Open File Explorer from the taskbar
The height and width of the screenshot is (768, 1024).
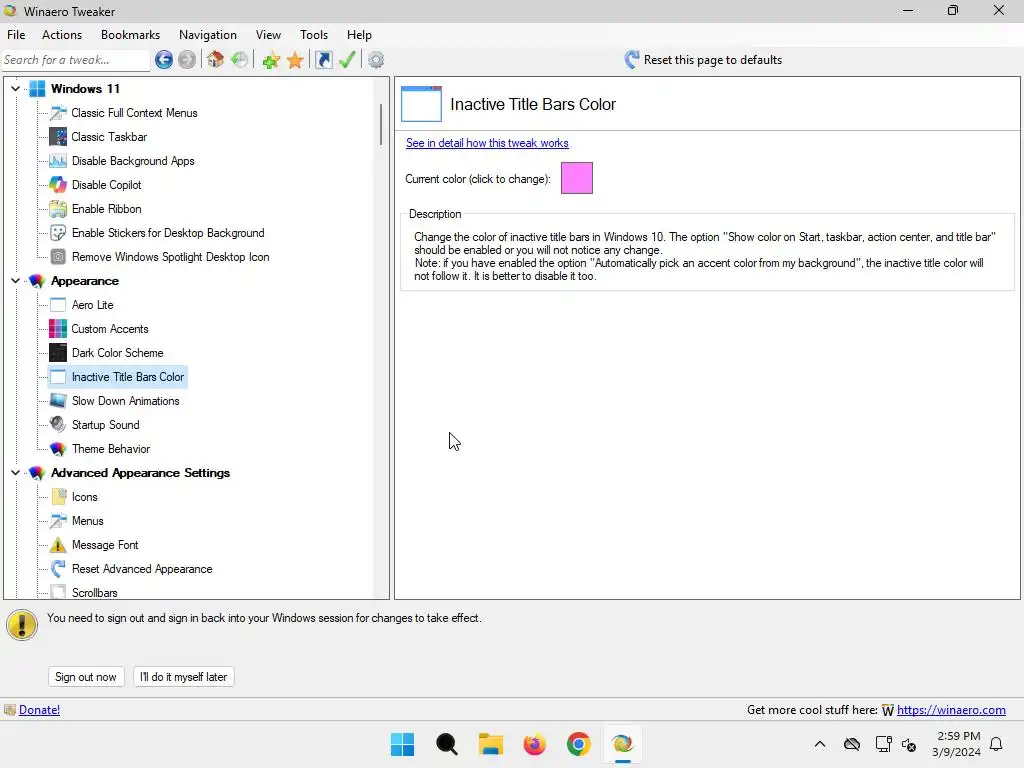pyautogui.click(x=490, y=744)
